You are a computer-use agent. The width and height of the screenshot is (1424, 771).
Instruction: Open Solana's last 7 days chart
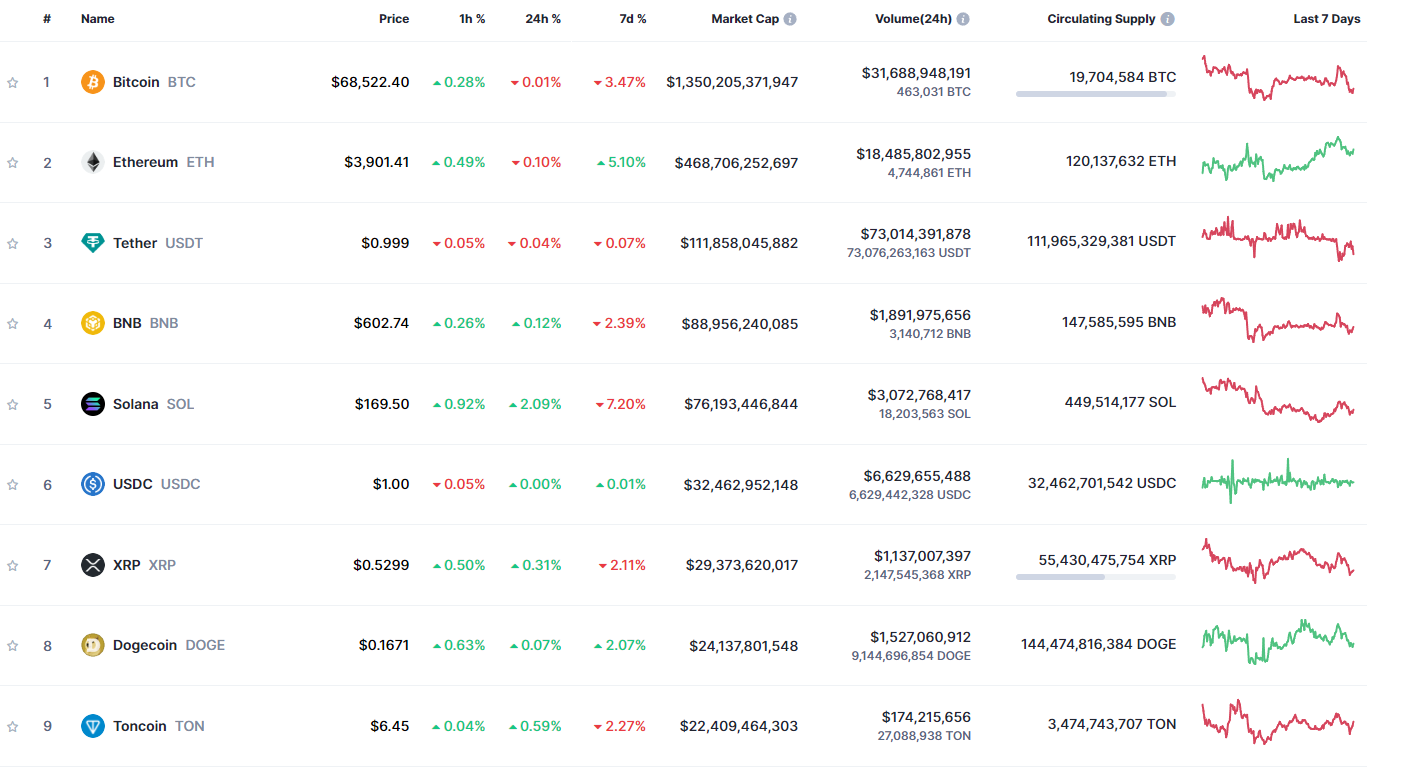tap(1277, 400)
